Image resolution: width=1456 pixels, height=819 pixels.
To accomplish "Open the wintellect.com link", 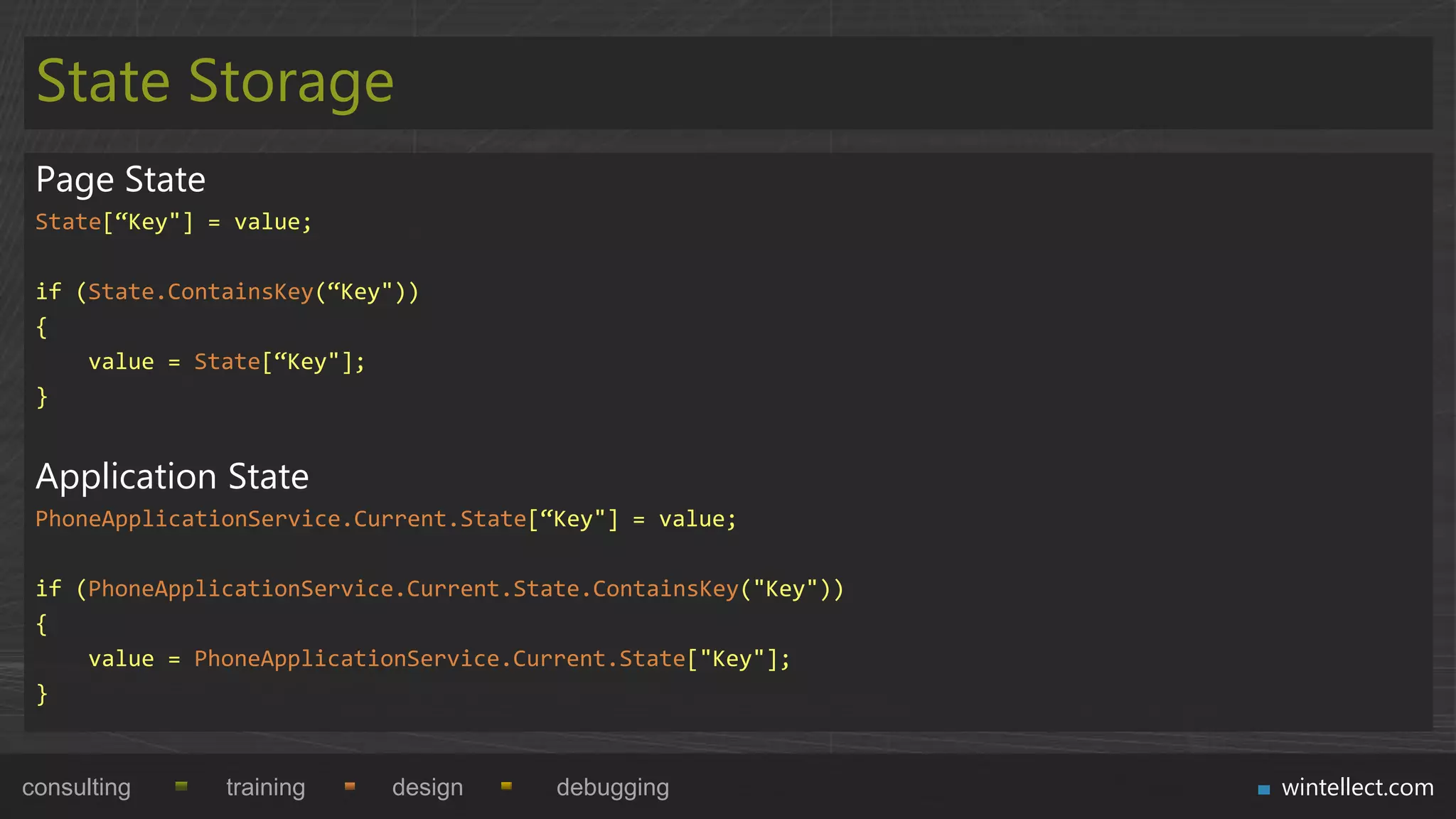I will coord(1356,788).
